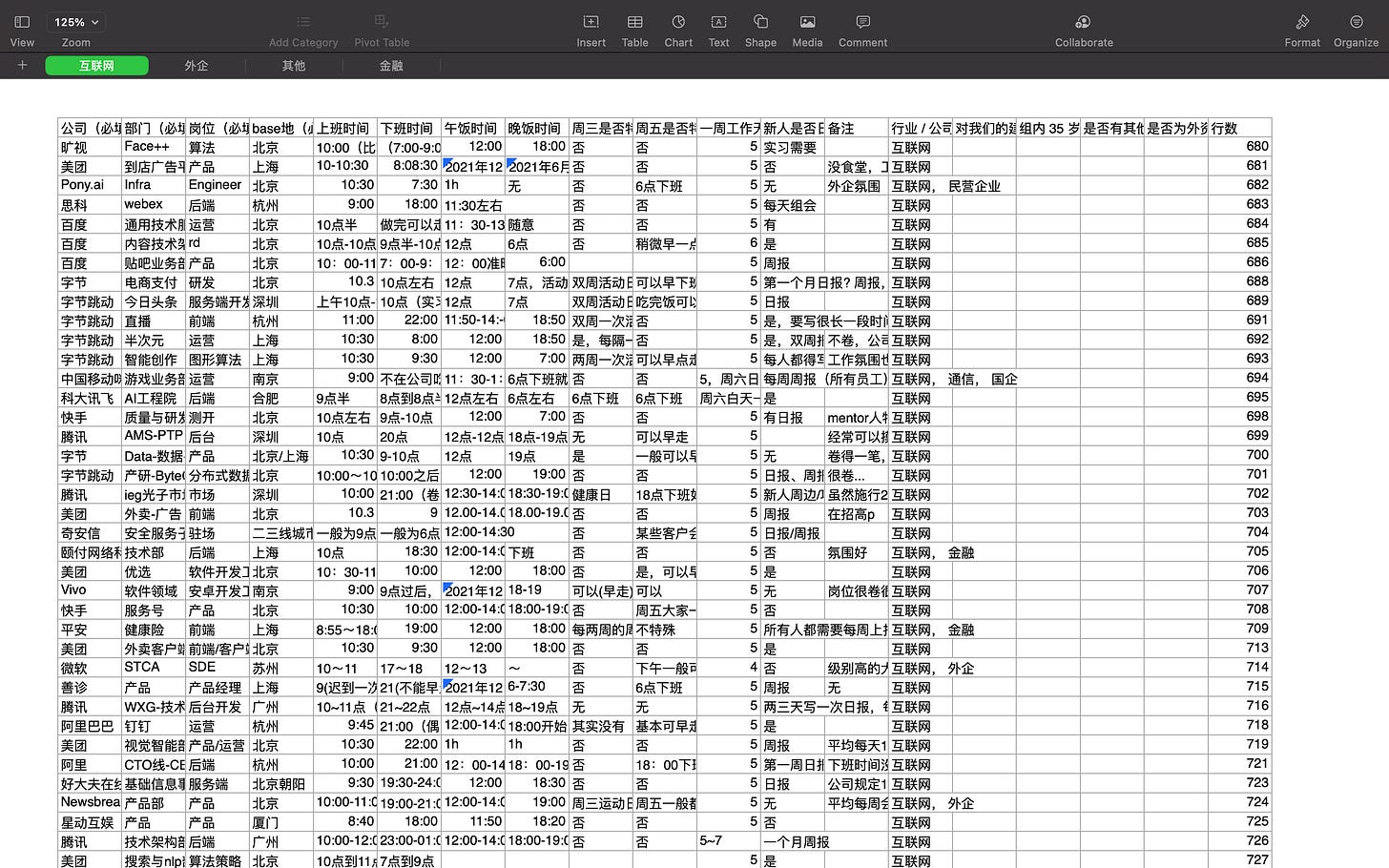The width and height of the screenshot is (1389, 868).
Task: Select the STCA department cell
Action: (x=154, y=668)
